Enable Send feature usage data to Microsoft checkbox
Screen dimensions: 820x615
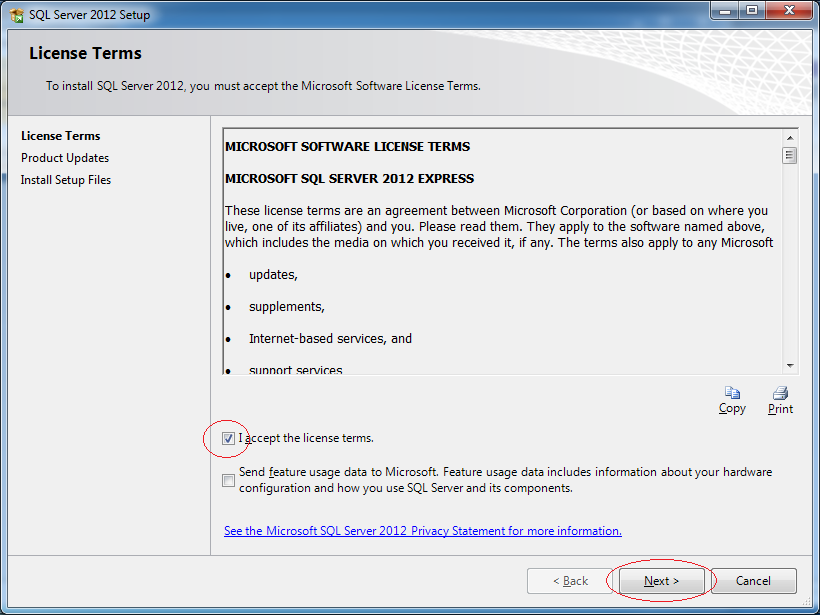pos(229,480)
